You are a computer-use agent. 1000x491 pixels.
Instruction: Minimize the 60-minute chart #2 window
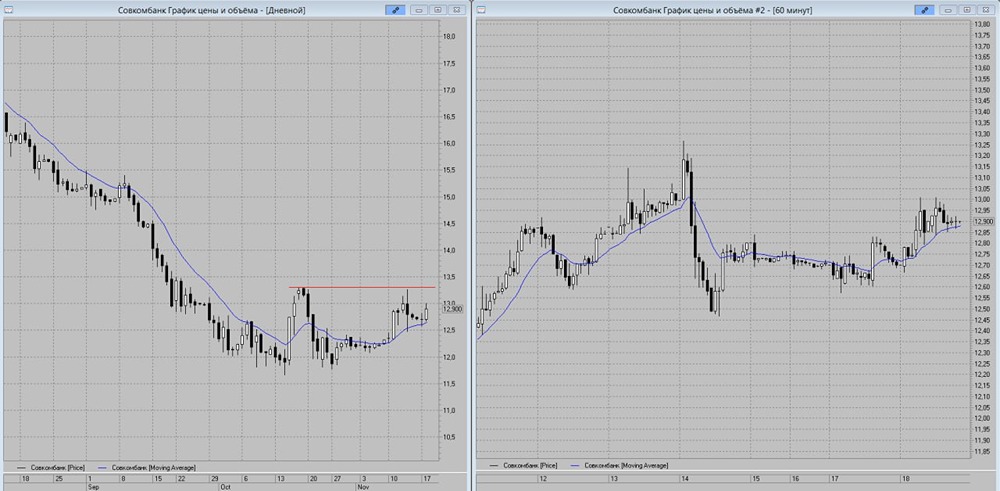948,10
